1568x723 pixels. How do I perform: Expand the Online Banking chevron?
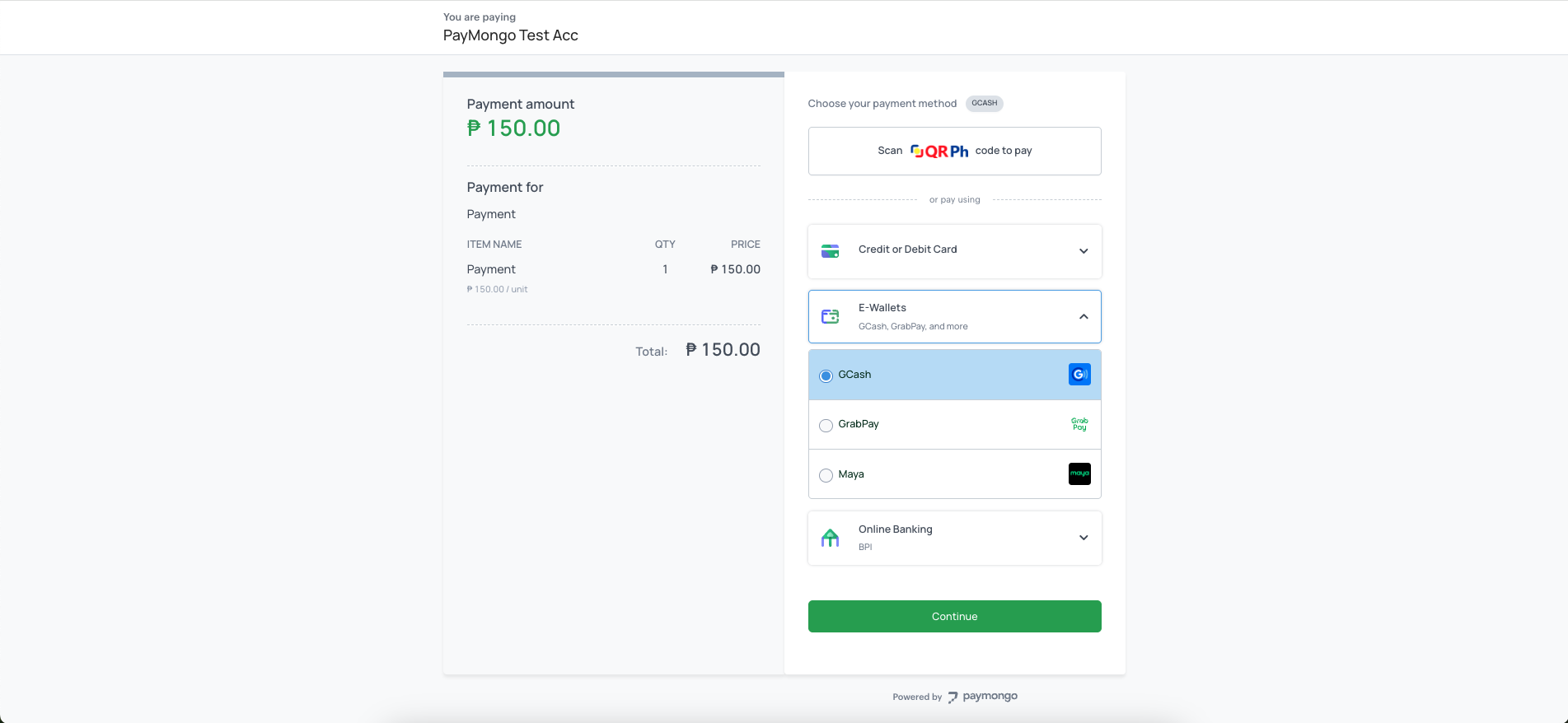1084,538
